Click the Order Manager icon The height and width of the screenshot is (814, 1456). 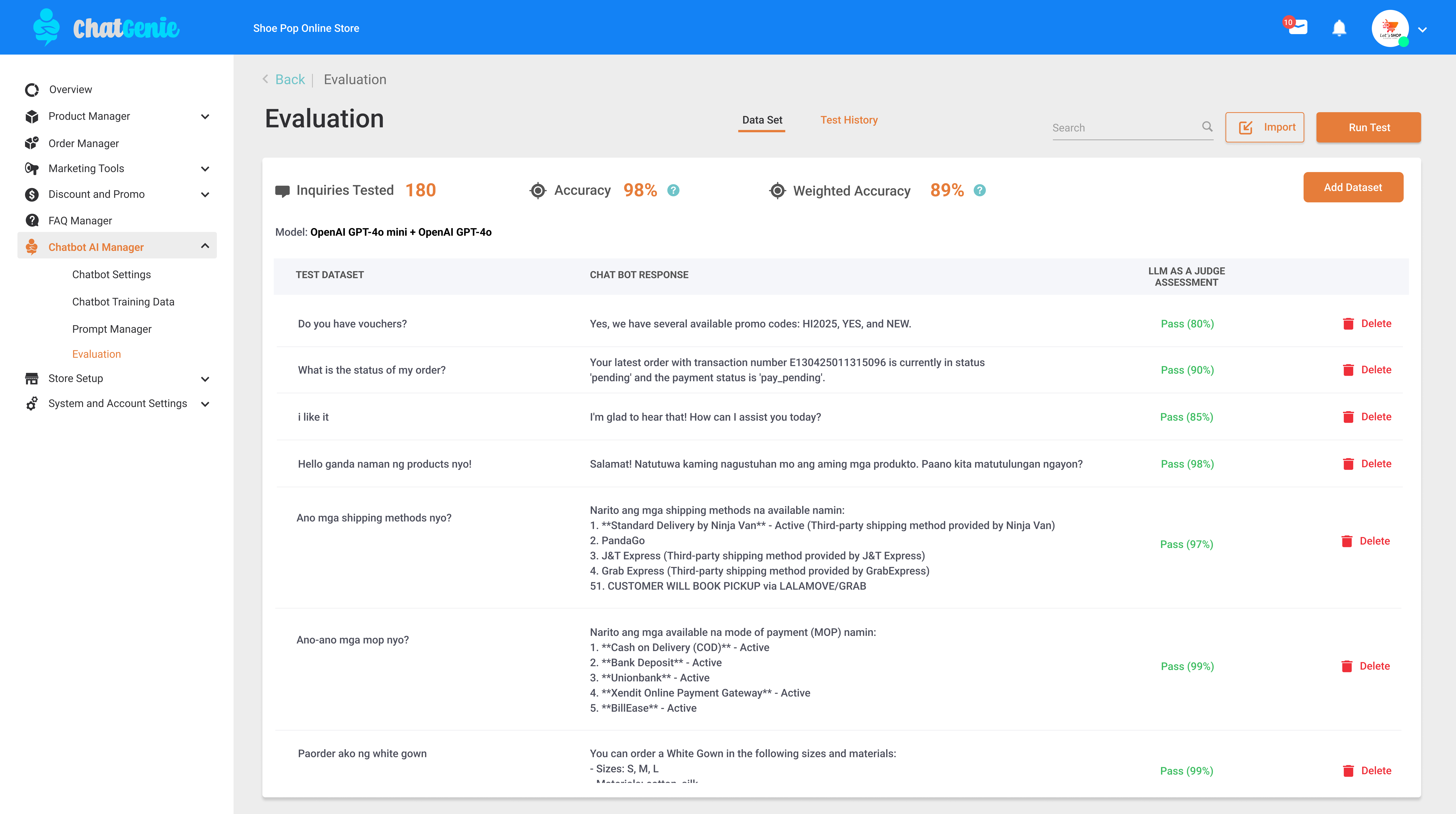click(x=32, y=143)
